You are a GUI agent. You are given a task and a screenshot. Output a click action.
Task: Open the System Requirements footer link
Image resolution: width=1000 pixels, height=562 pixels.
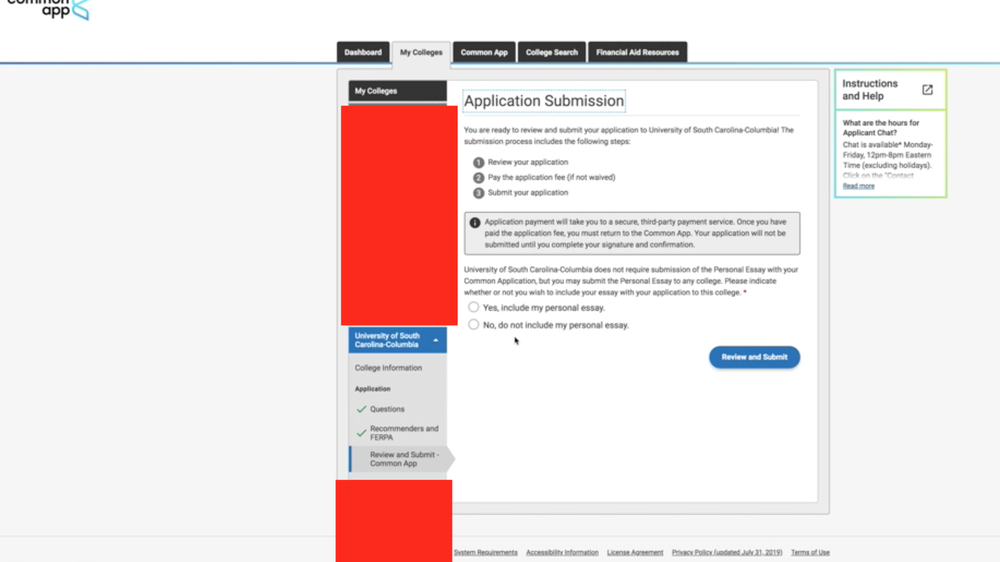[x=485, y=552]
